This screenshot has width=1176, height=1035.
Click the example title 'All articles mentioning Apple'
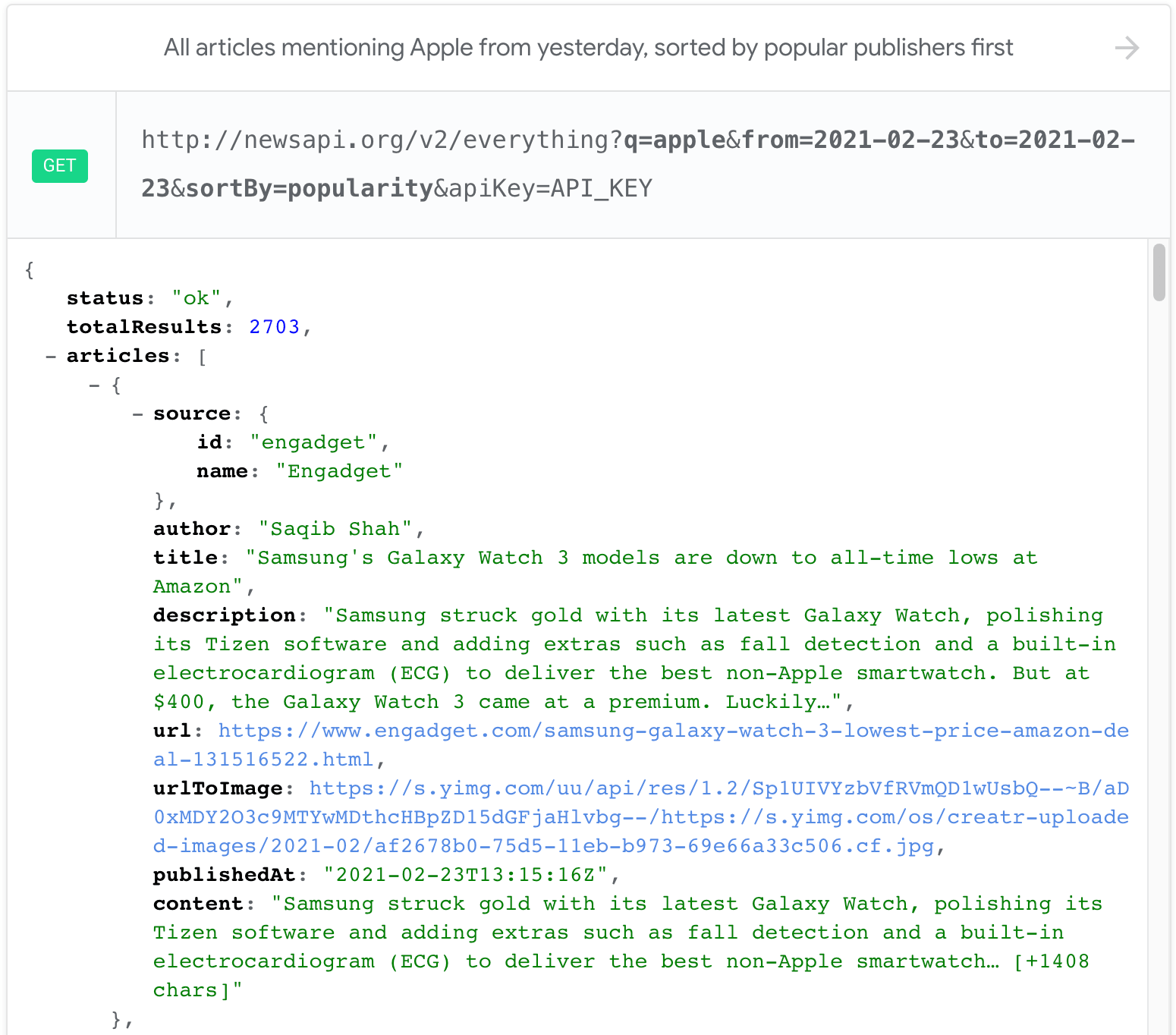(x=588, y=48)
